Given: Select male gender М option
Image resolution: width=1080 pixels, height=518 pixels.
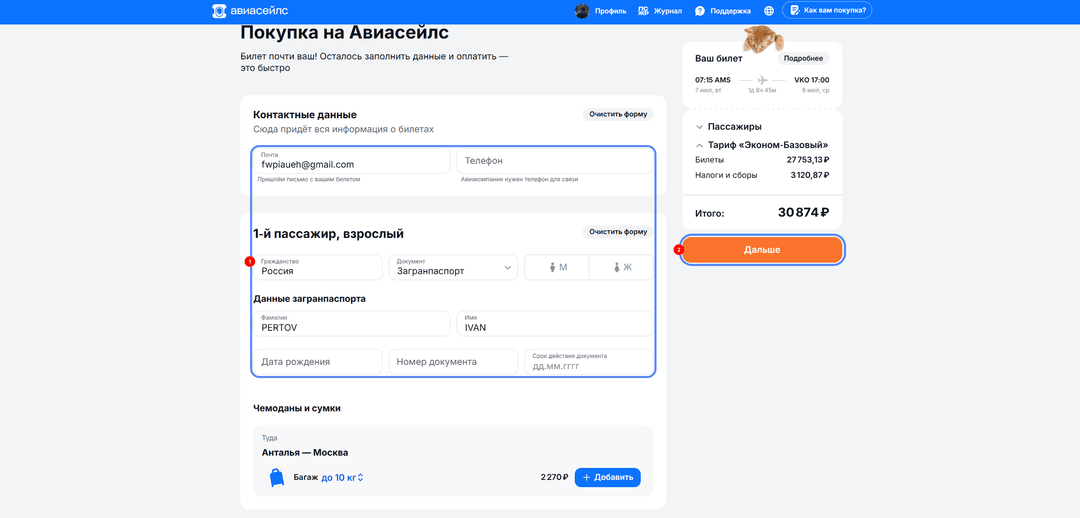Looking at the screenshot, I should point(557,267).
